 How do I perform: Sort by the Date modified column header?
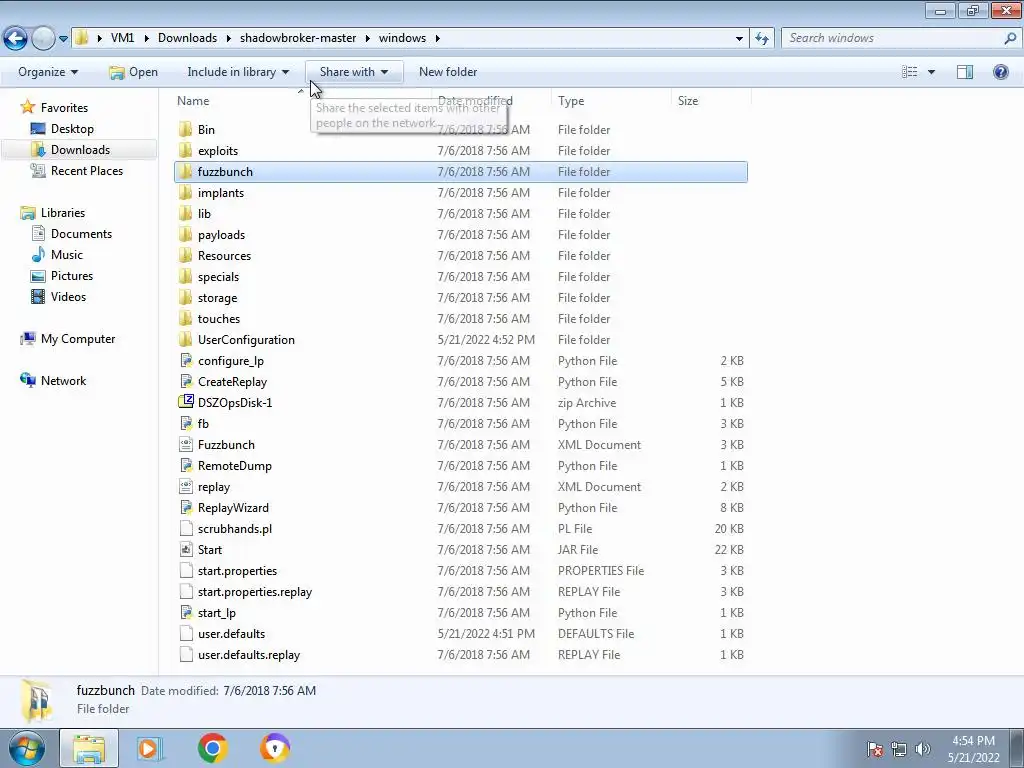pyautogui.click(x=475, y=101)
